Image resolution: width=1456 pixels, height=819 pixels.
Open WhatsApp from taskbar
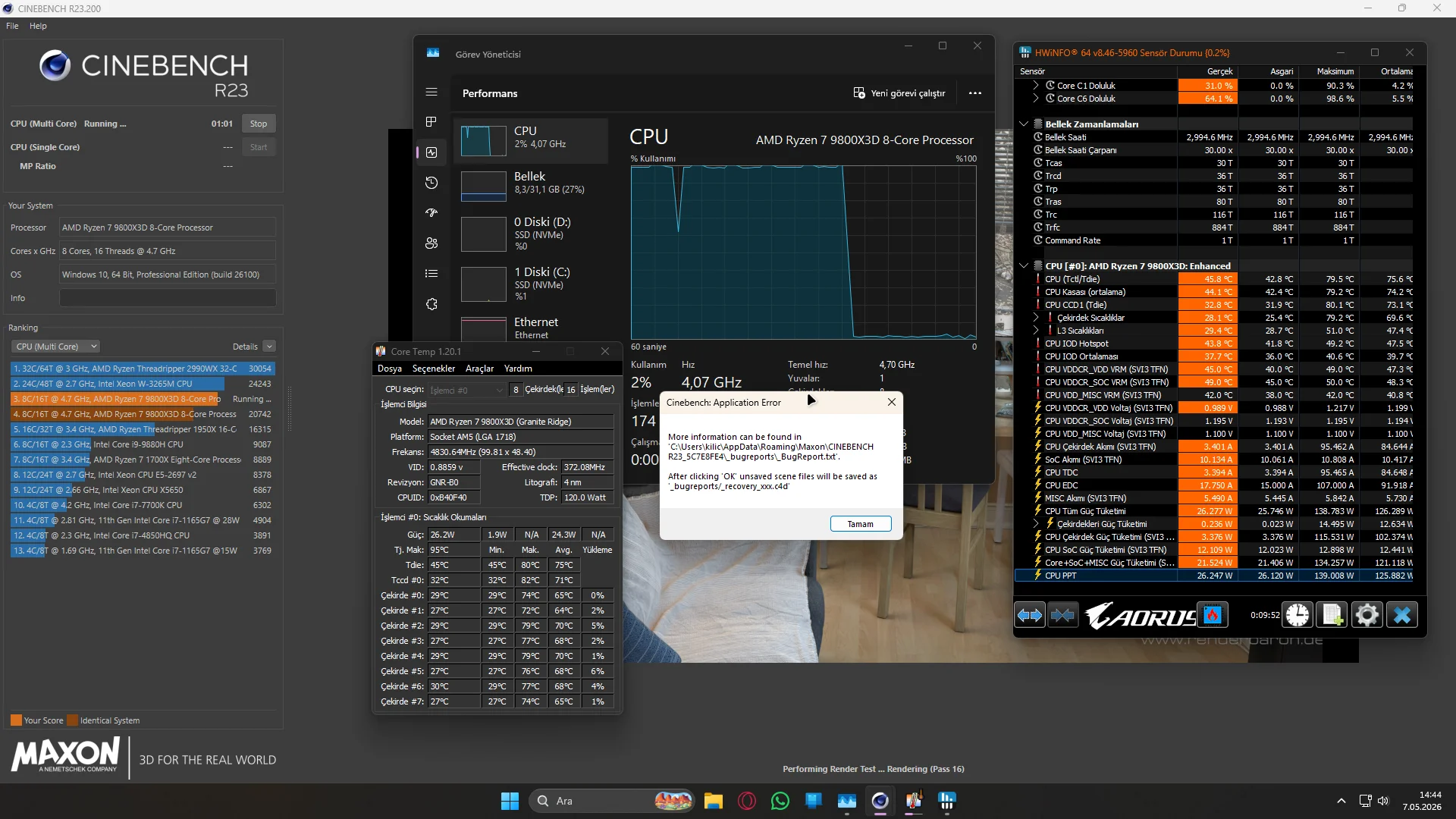coord(780,801)
